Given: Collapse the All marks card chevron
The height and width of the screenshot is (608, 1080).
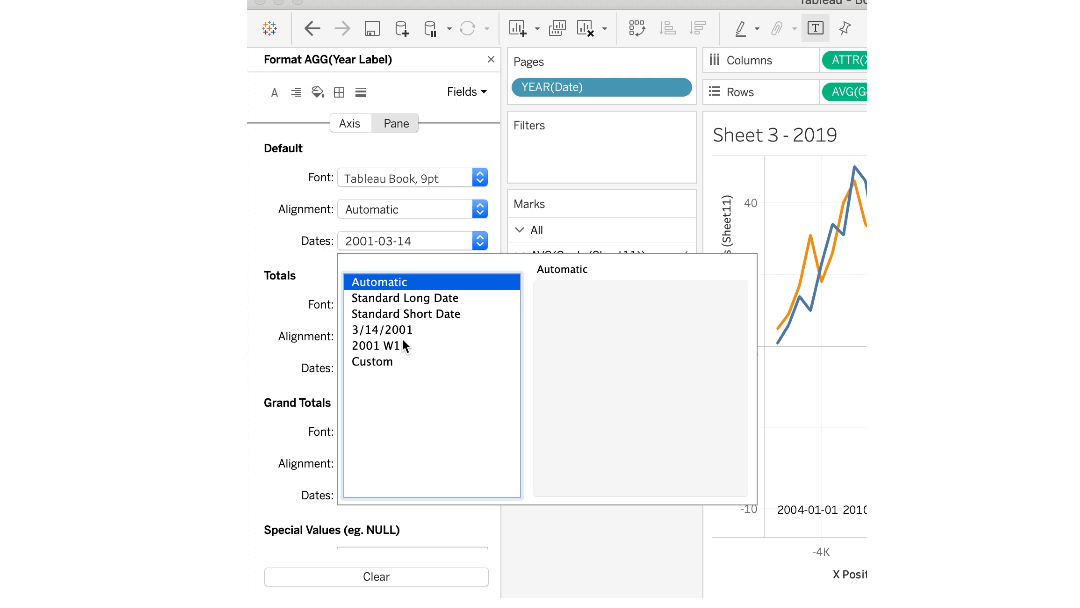Looking at the screenshot, I should 519,230.
